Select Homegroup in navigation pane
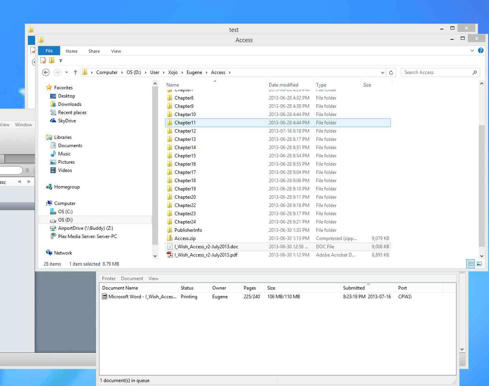This screenshot has width=489, height=386. 67,187
